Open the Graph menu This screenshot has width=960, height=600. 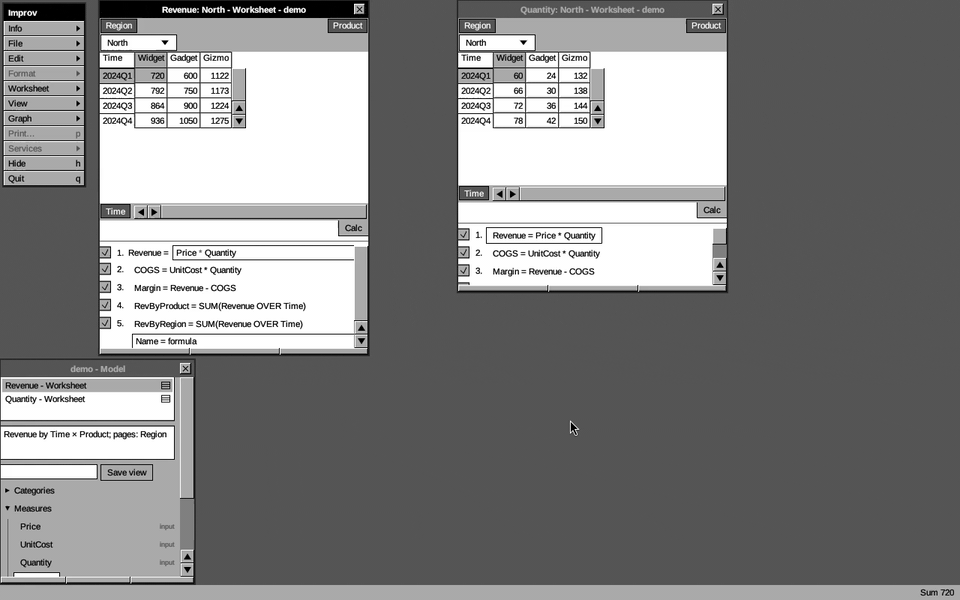[x=43, y=118]
